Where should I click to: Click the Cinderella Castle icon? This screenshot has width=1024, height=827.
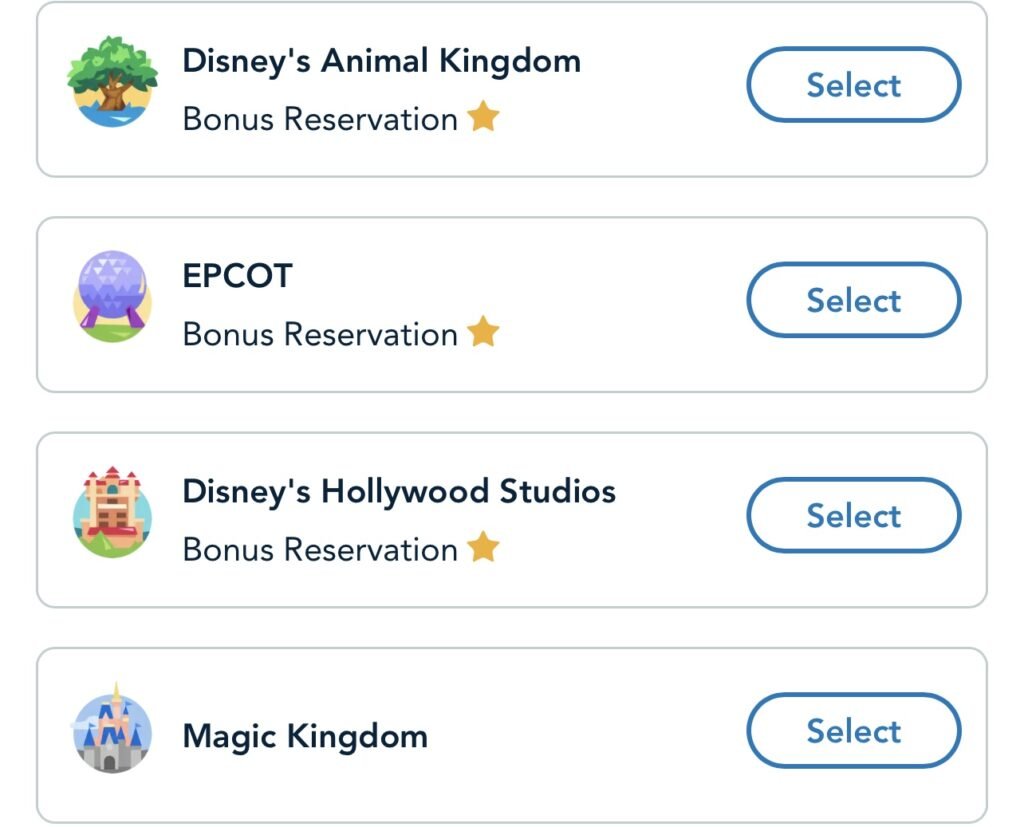pos(112,730)
